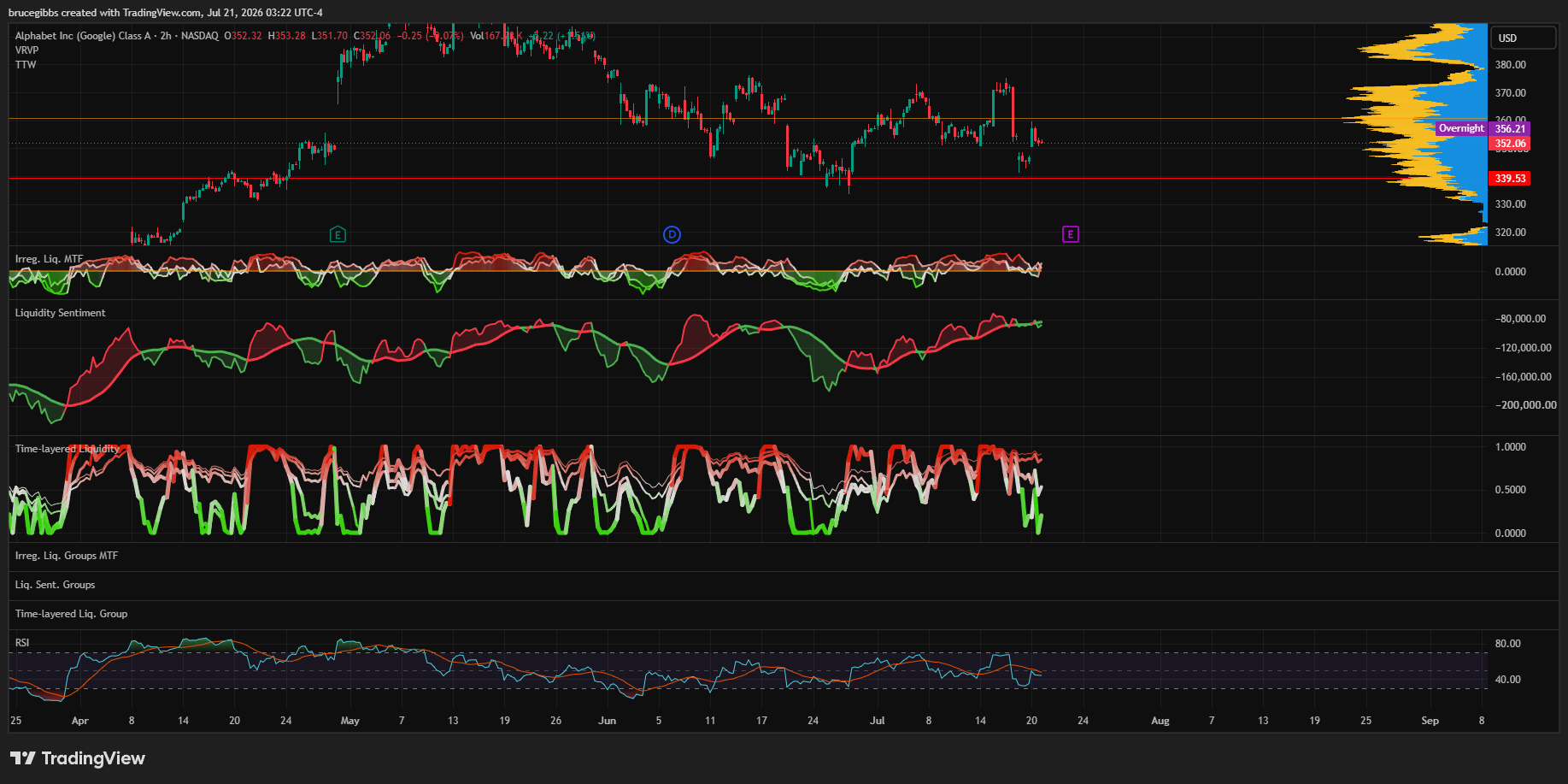Select the TTW indicator label
This screenshot has height=784, width=1568.
tap(26, 65)
